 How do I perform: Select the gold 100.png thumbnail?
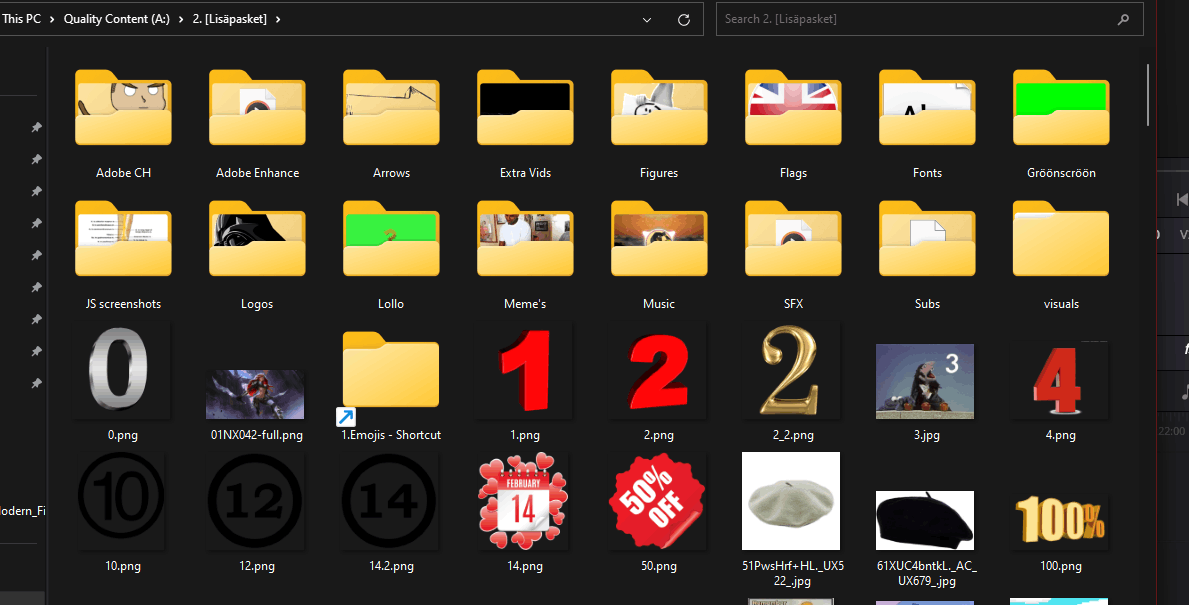[1060, 519]
